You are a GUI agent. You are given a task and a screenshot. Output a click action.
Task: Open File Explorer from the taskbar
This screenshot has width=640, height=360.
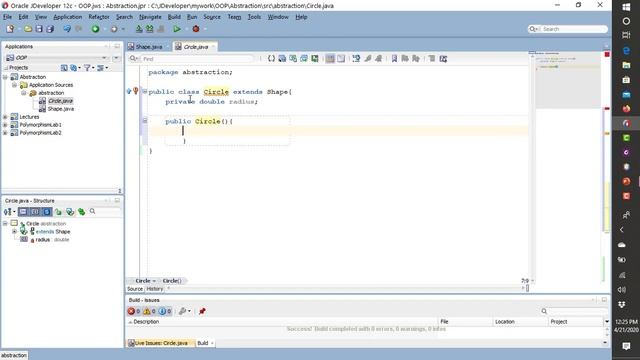click(x=626, y=65)
